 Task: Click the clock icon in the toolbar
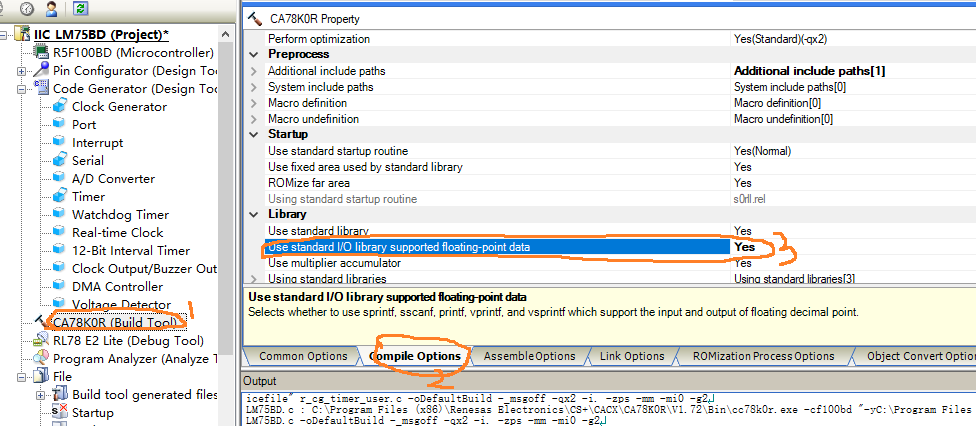click(27, 9)
